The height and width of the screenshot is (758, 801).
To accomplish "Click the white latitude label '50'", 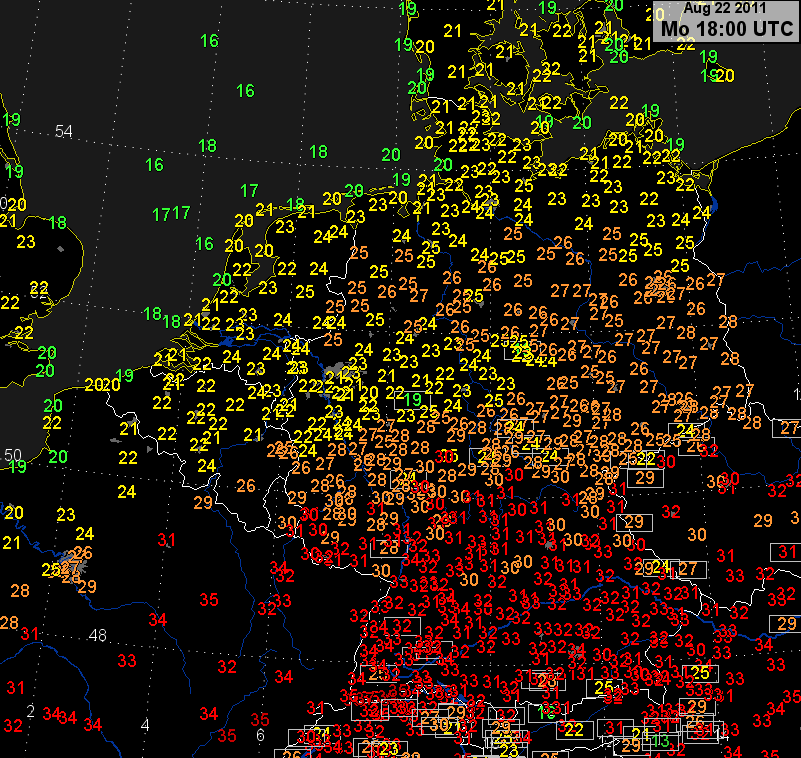I will pyautogui.click(x=13, y=455).
